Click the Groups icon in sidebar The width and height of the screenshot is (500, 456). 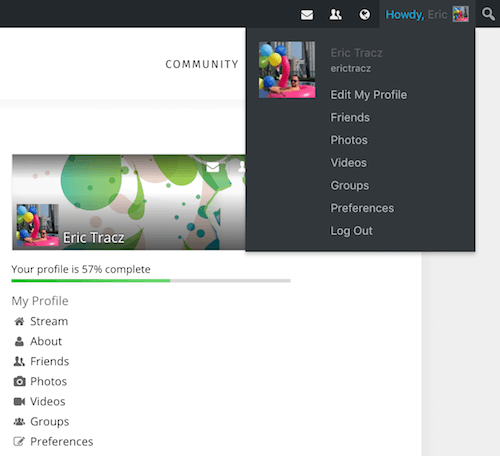pyautogui.click(x=19, y=421)
